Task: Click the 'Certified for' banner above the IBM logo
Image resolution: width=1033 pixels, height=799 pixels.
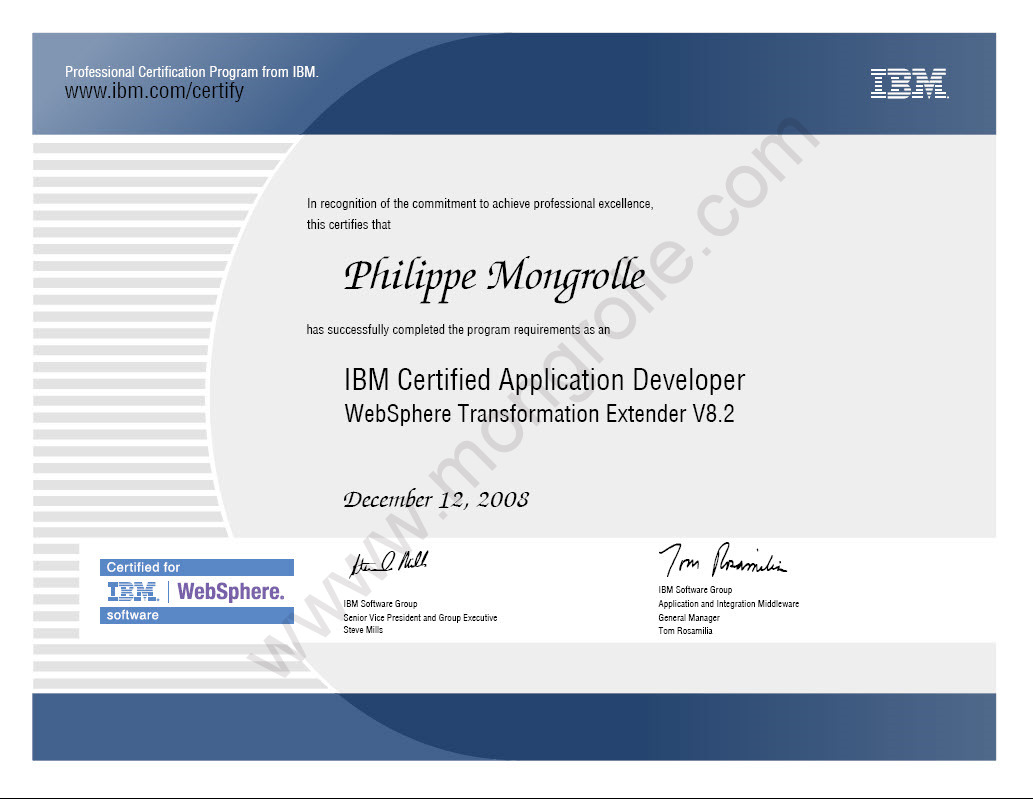Action: 196,566
